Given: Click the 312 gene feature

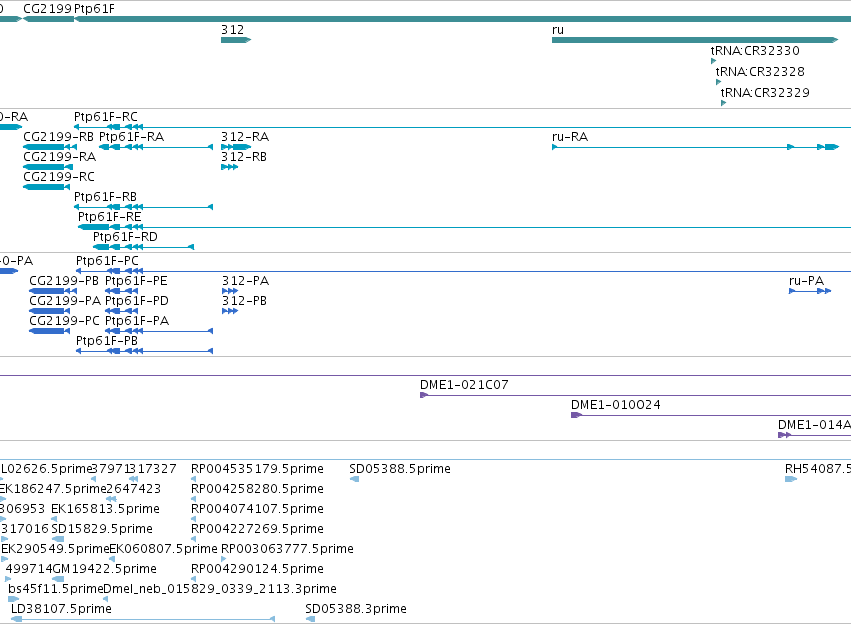Looking at the screenshot, I should tap(236, 40).
